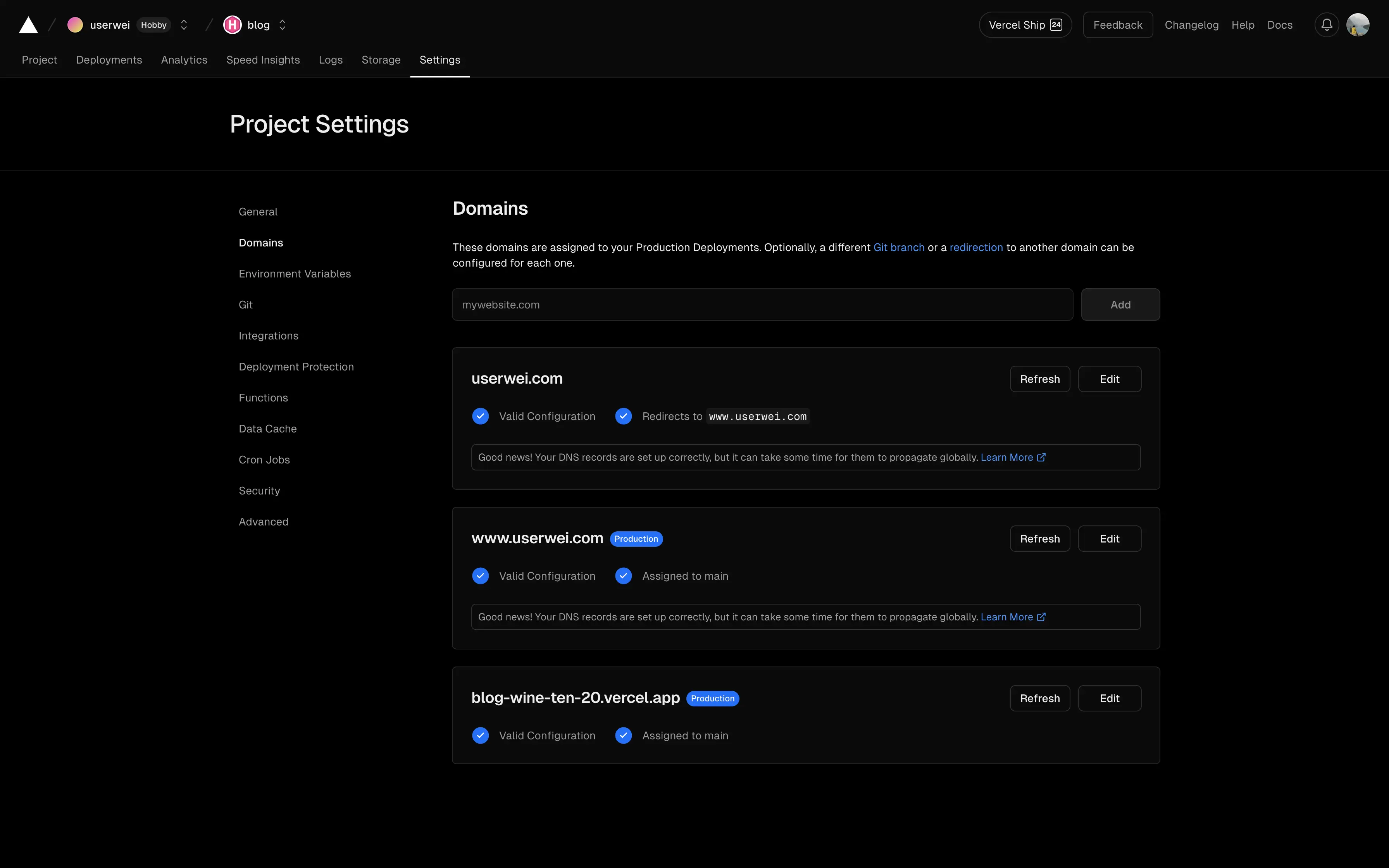Go to the Analytics tab
Viewport: 1389px width, 868px height.
click(x=184, y=60)
